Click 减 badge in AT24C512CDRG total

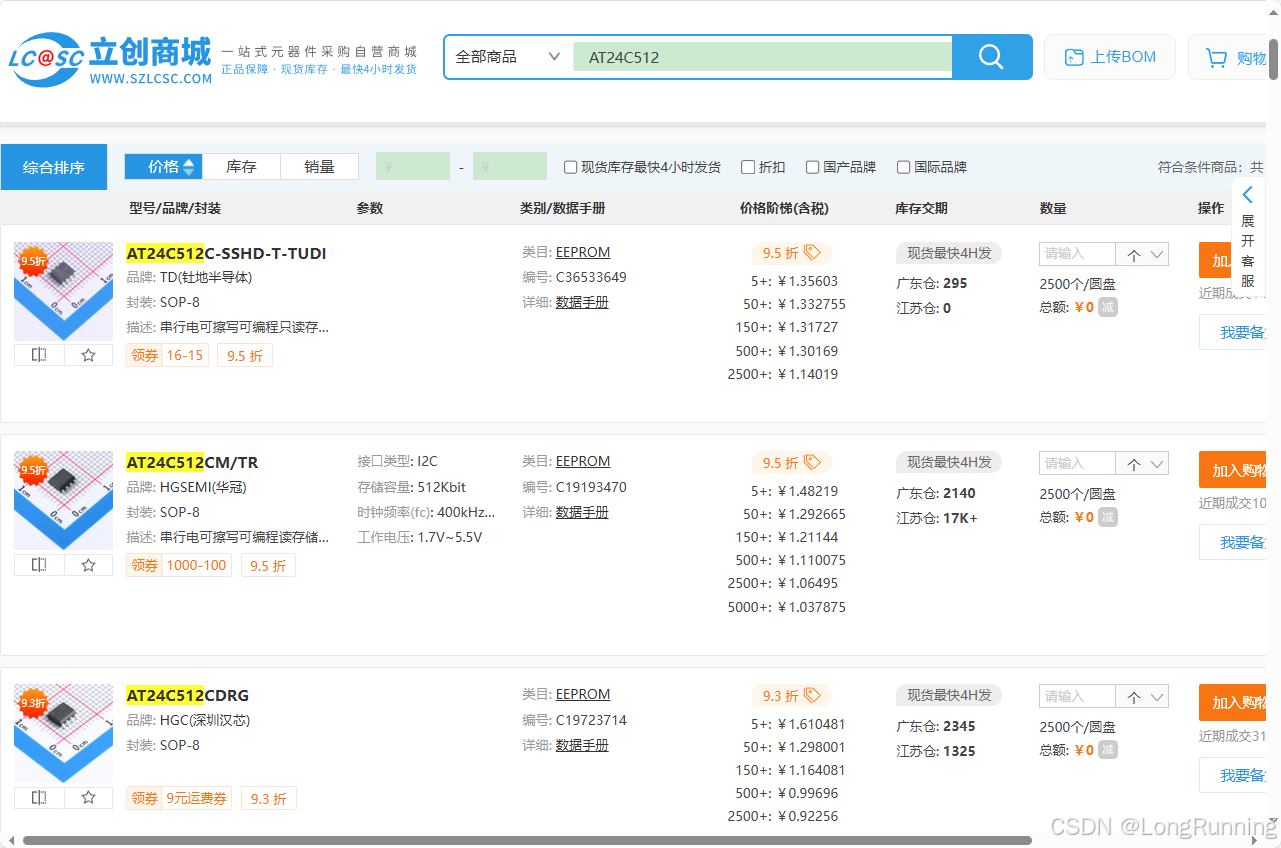1108,750
